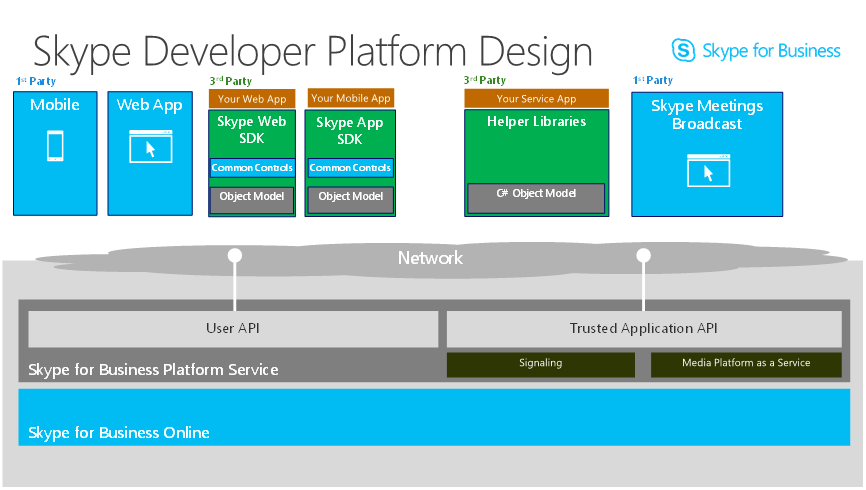Select the Trusted Application API block
Screen dimensions: 866x490
644,329
